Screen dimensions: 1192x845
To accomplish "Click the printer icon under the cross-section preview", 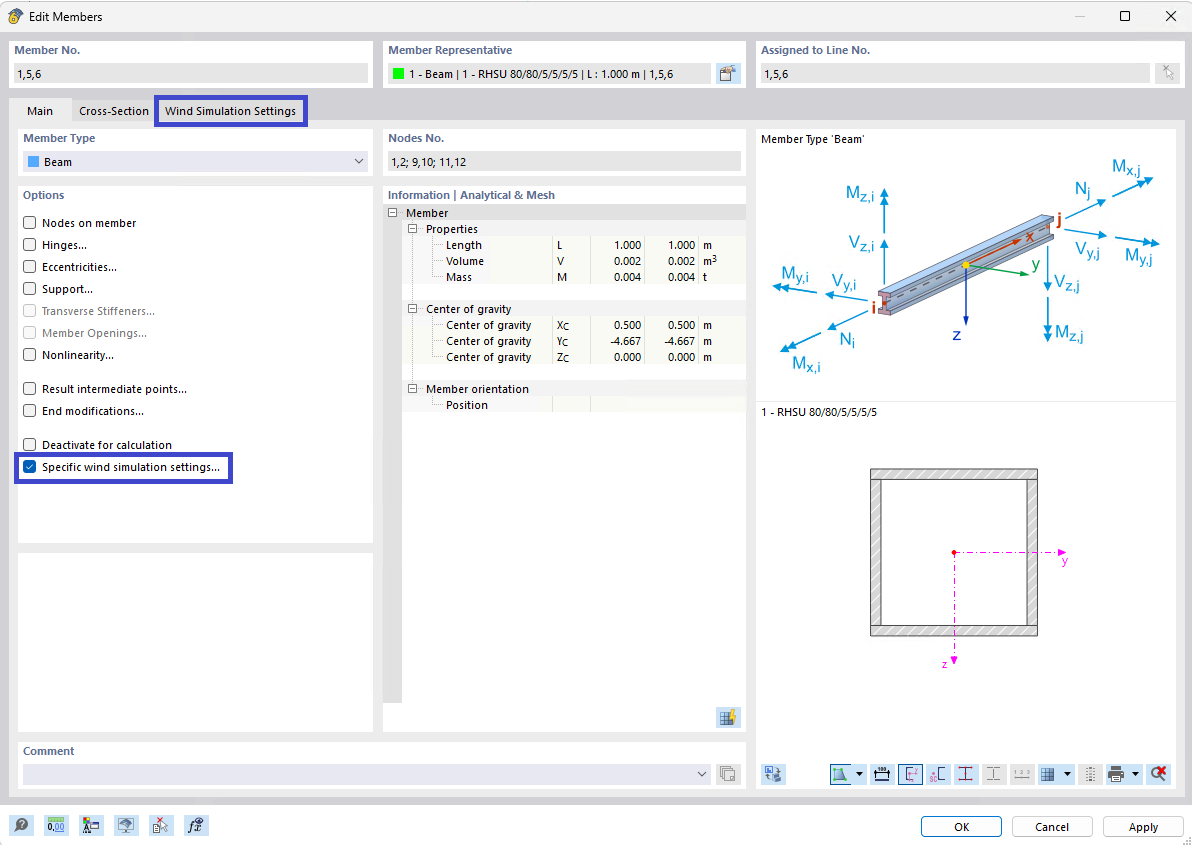I will (1115, 774).
